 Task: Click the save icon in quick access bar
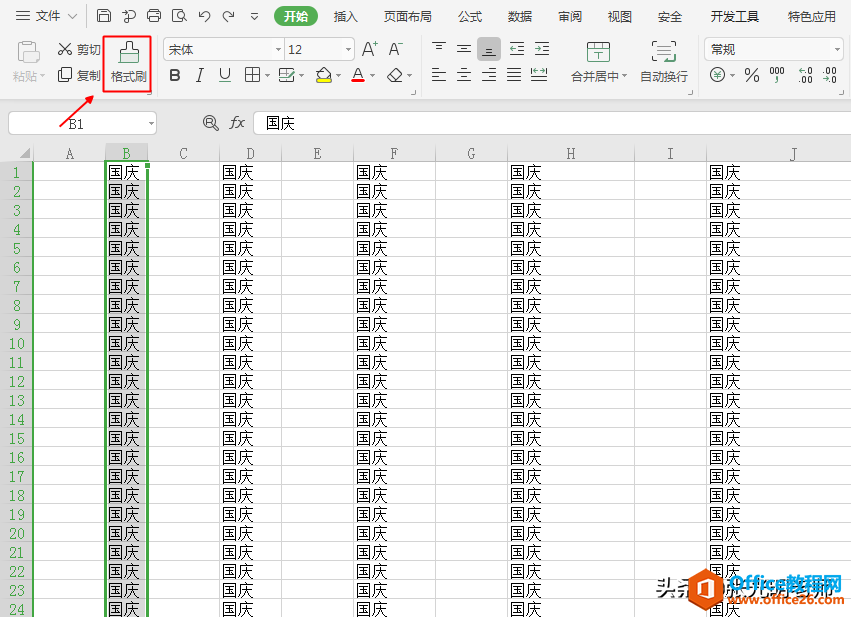click(x=104, y=16)
